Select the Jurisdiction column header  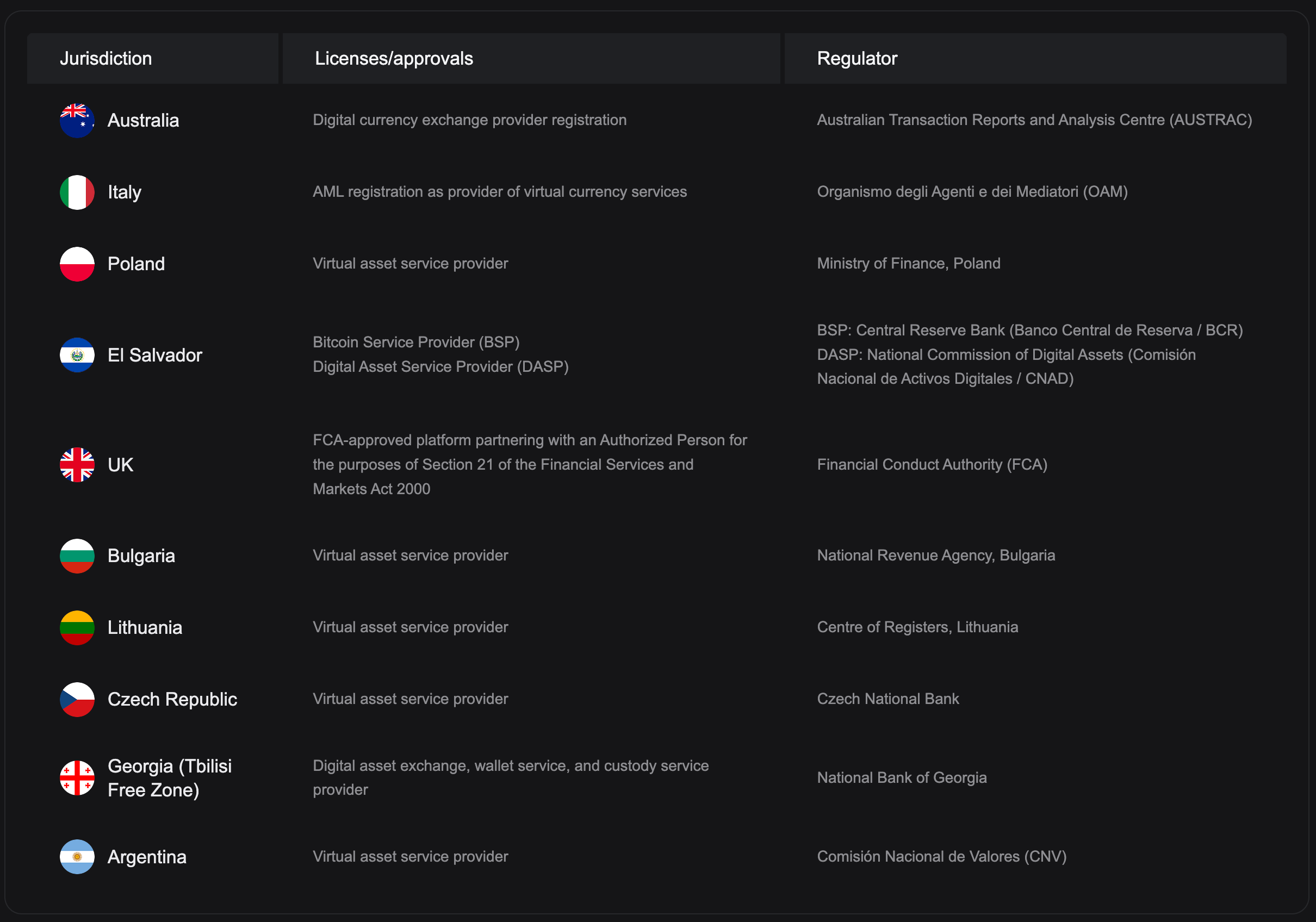(x=106, y=59)
